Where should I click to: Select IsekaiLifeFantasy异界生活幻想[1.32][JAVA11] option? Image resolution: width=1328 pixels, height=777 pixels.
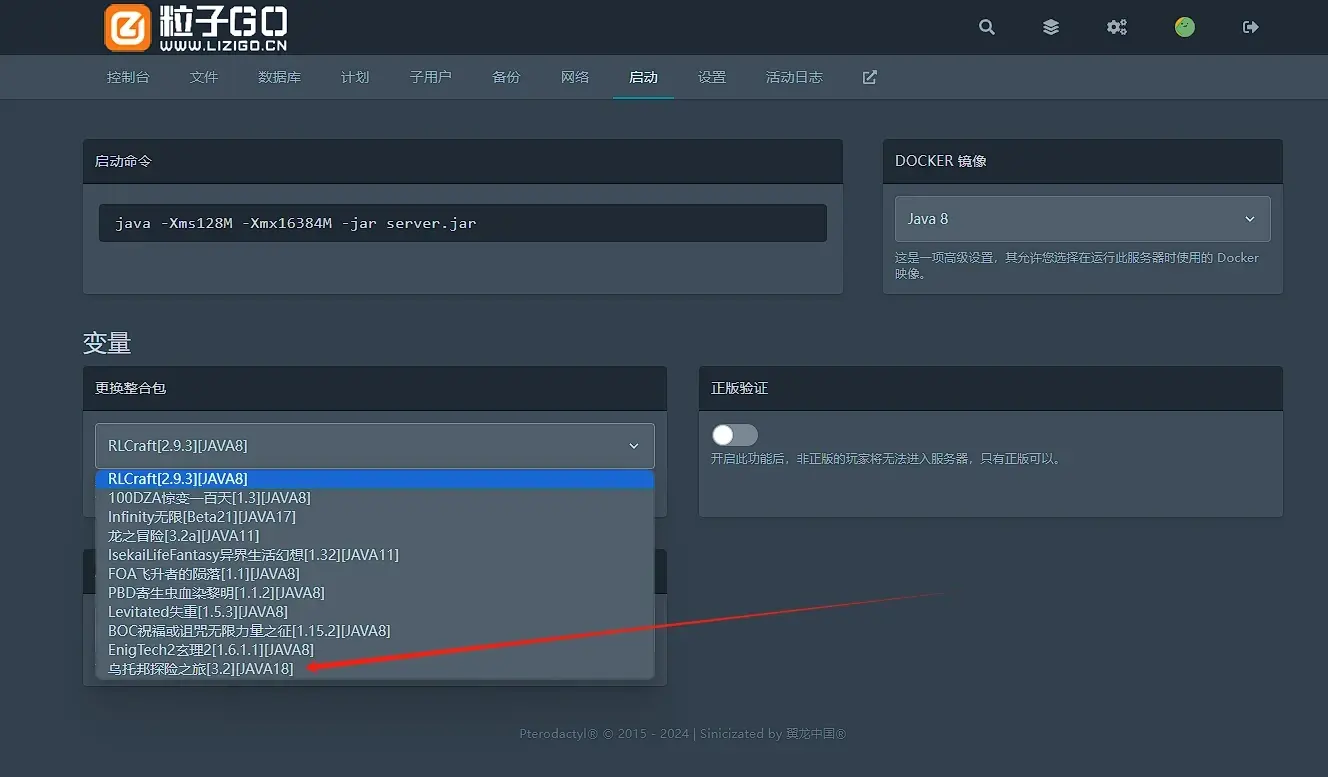pos(375,555)
